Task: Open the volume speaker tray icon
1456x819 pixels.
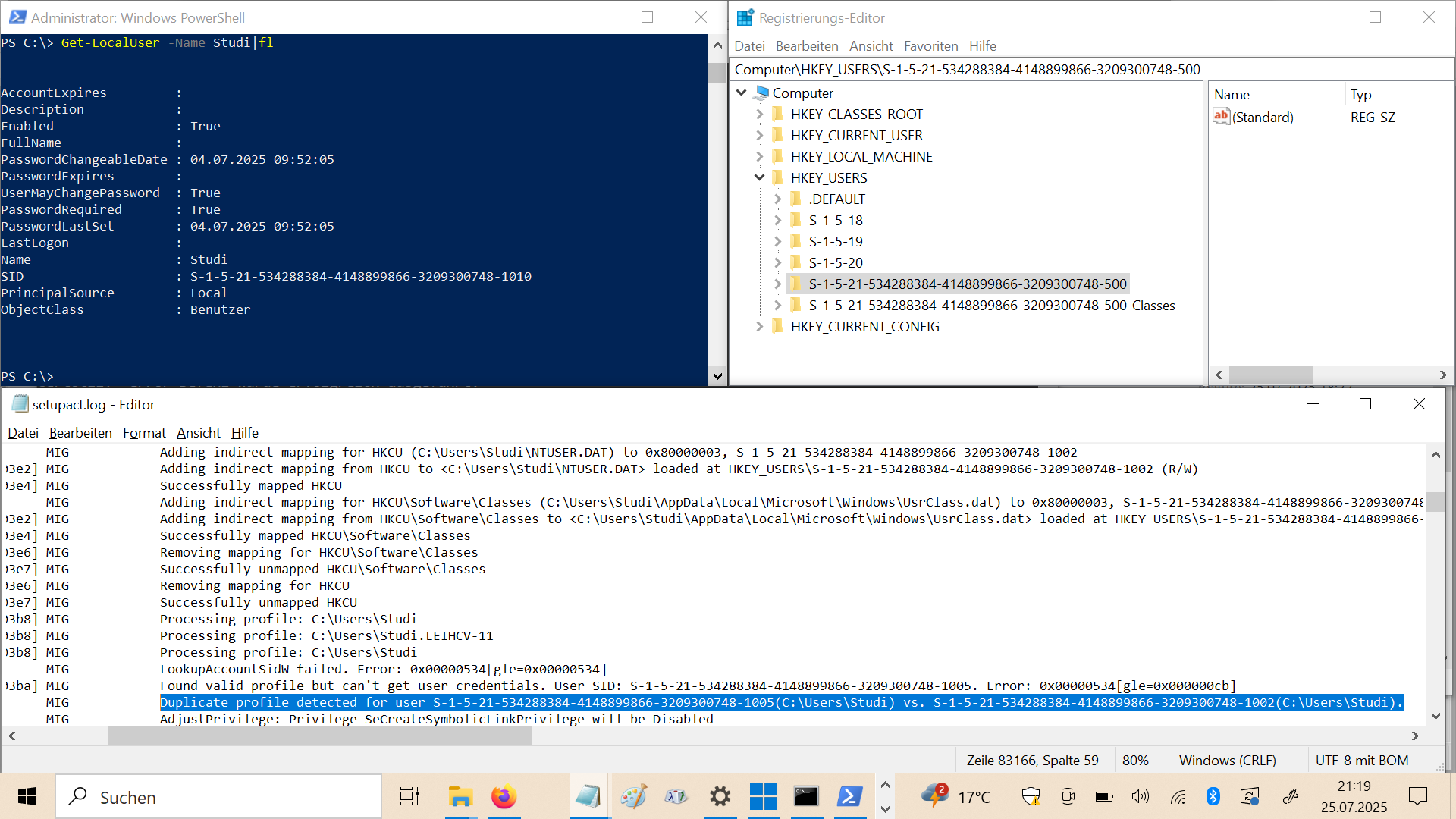Action: pos(1140,796)
